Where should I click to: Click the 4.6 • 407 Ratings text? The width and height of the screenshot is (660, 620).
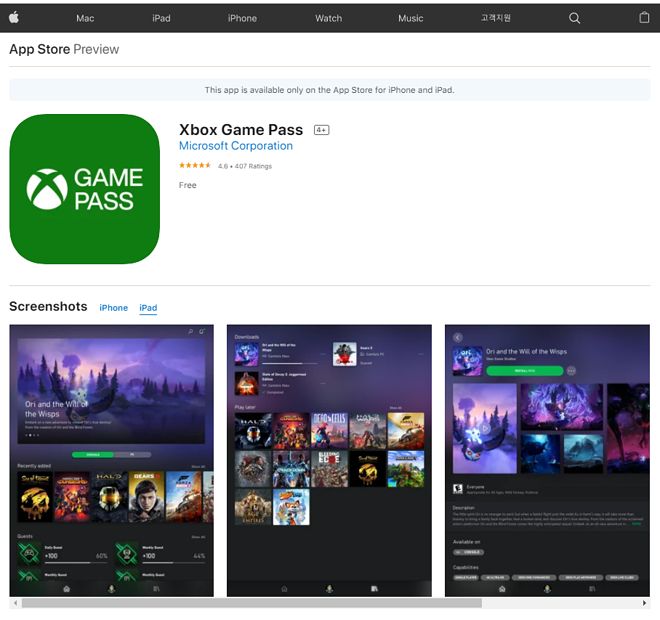245,166
